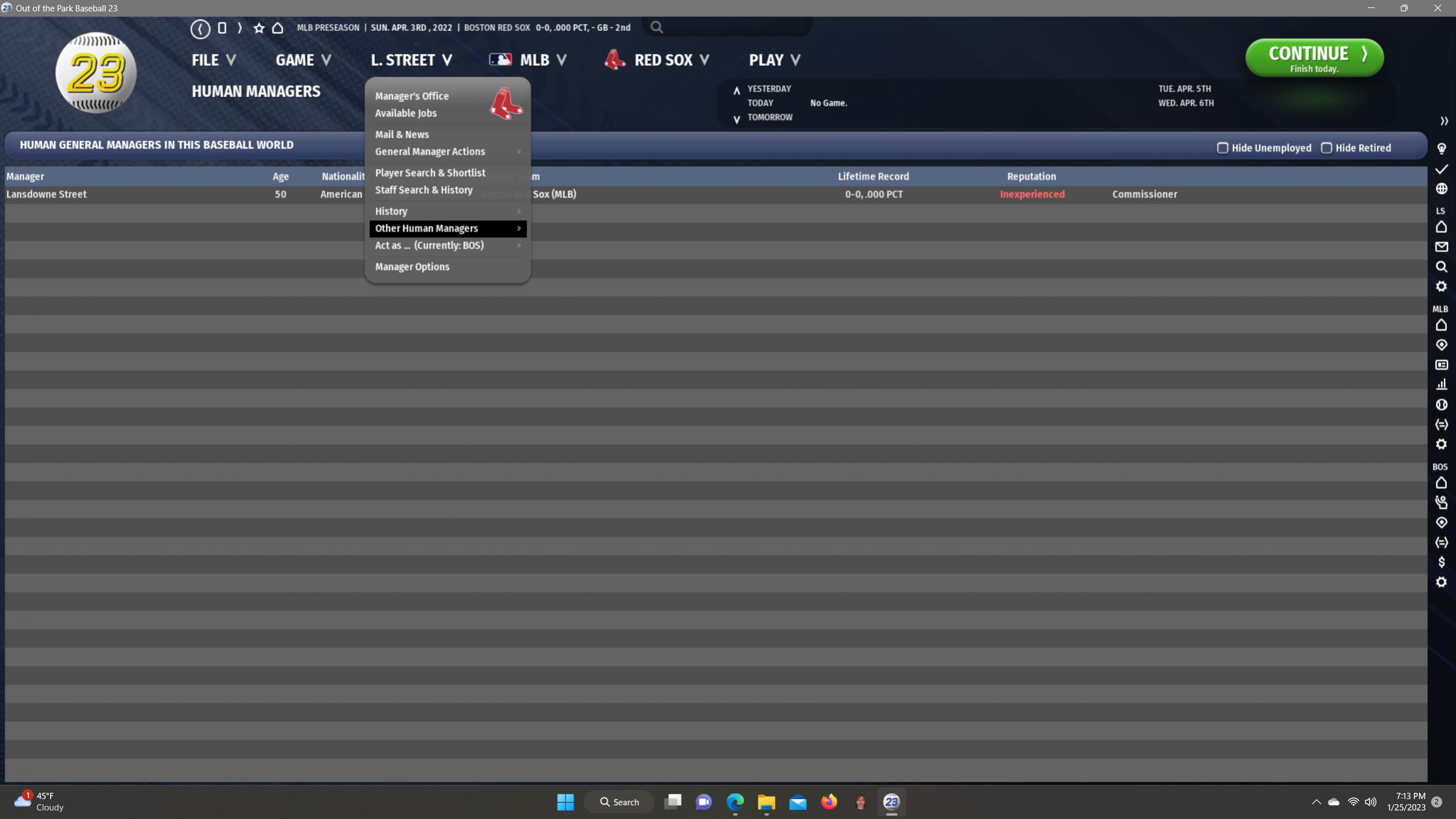Viewport: 1456px width, 819px height.
Task: Click the home icon in top bar
Action: point(278,28)
